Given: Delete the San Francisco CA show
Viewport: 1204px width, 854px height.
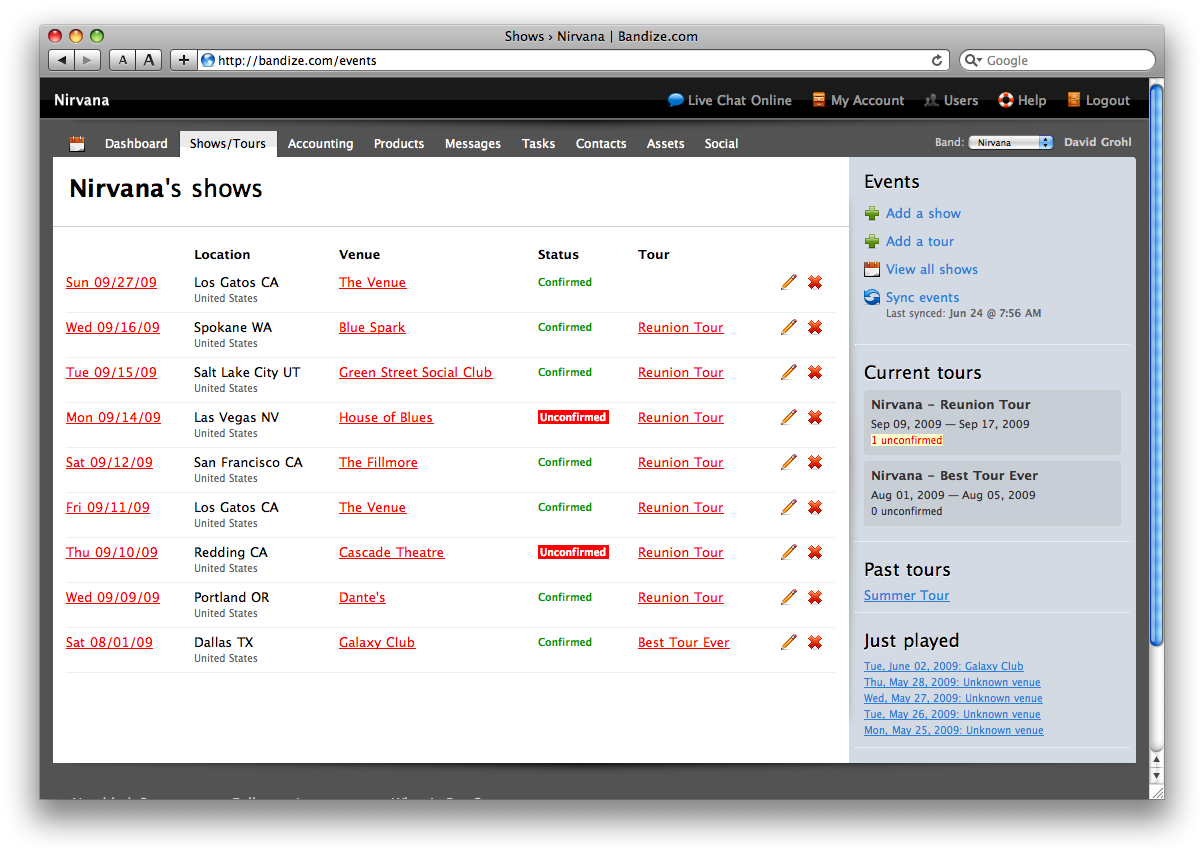Looking at the screenshot, I should (x=815, y=462).
